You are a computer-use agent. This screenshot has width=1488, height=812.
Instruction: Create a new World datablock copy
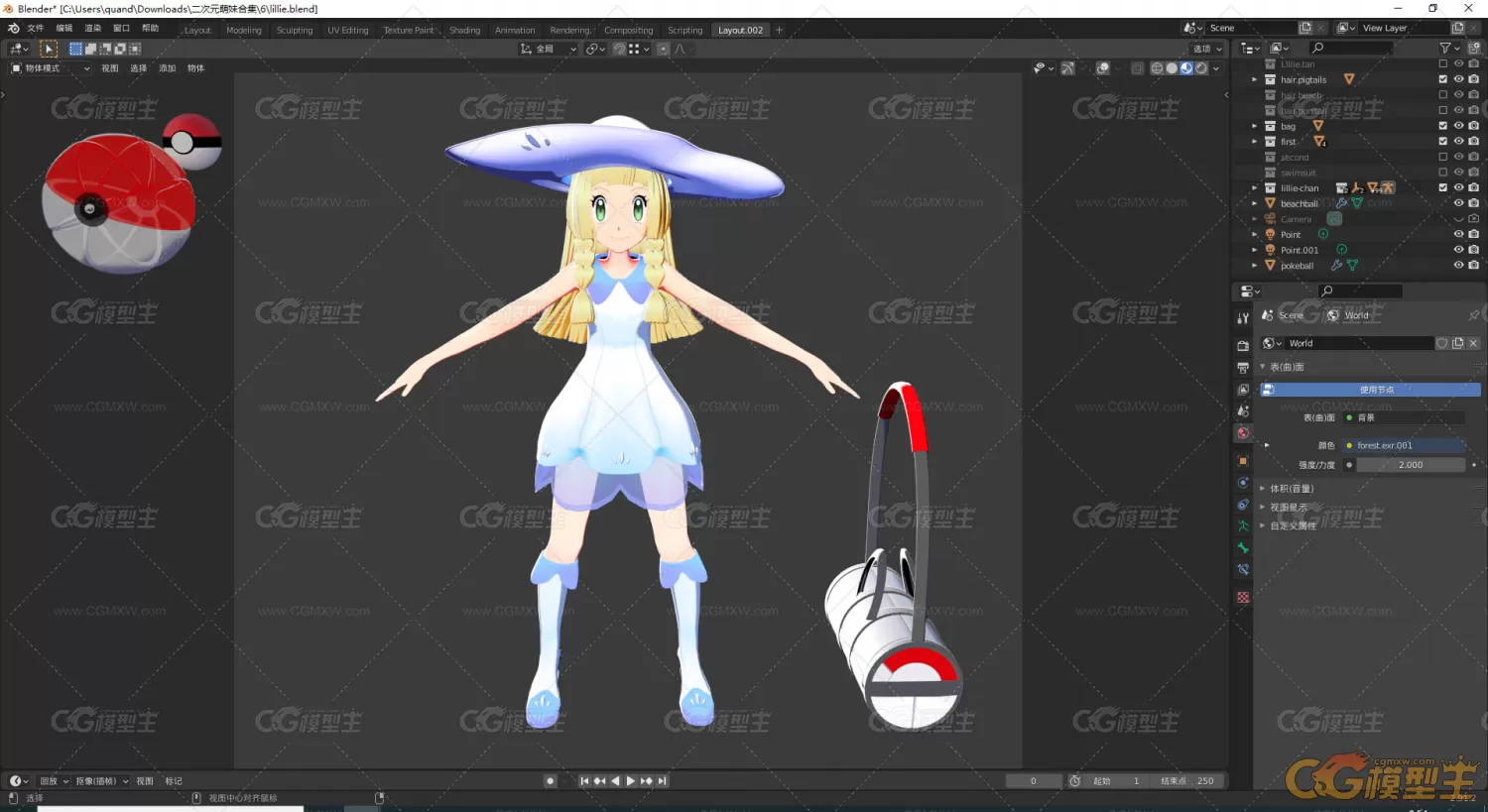click(1457, 343)
